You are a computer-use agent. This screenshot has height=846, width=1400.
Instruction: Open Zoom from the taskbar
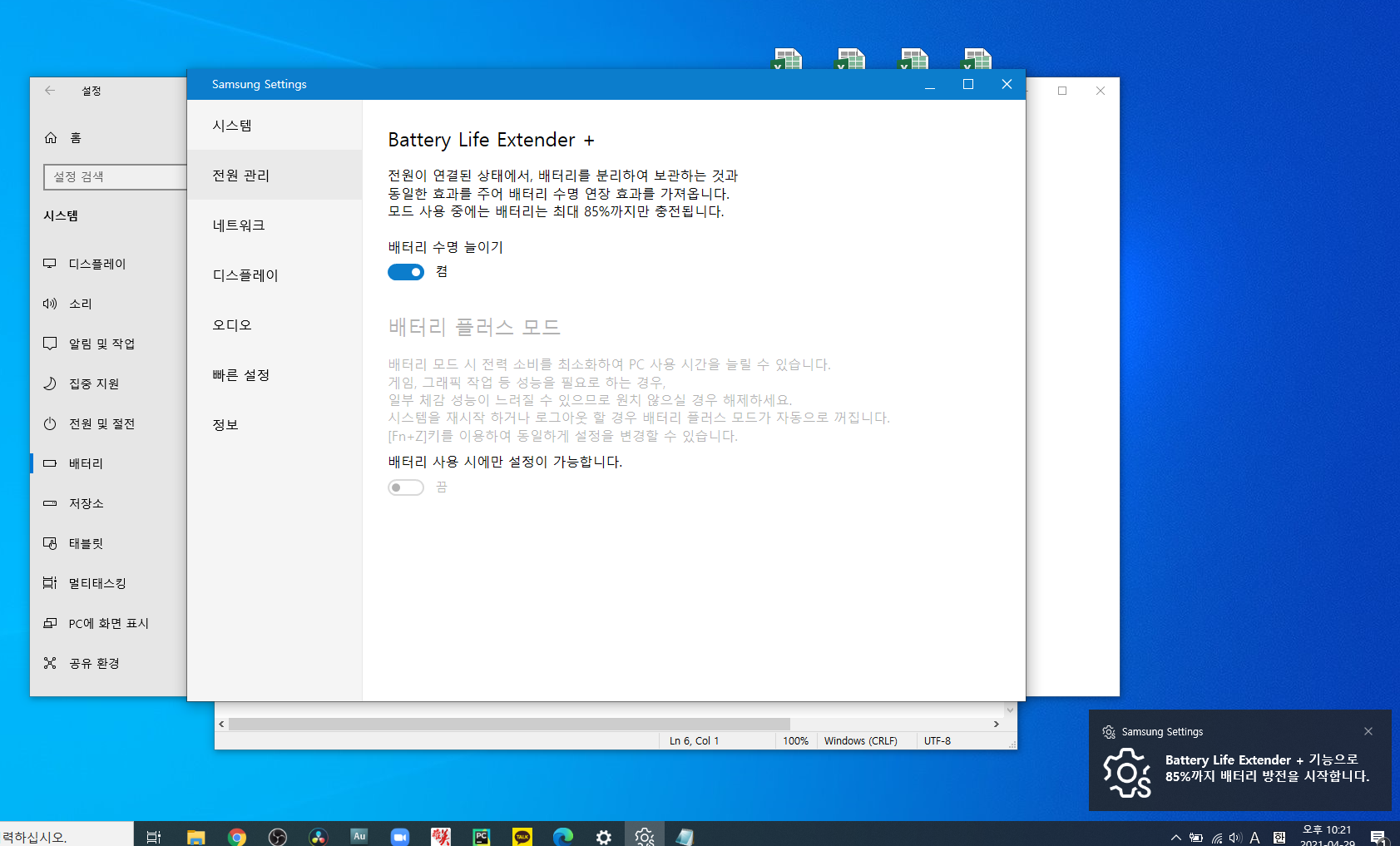tap(399, 836)
